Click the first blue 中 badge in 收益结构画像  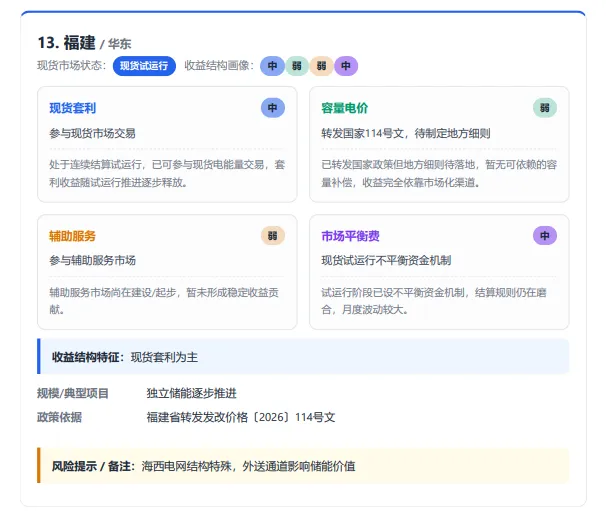click(x=272, y=66)
